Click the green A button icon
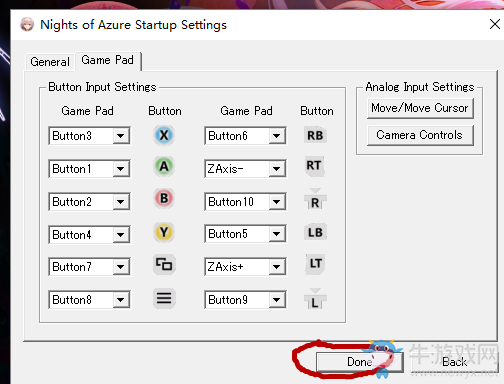Image resolution: width=504 pixels, height=384 pixels. click(x=164, y=166)
